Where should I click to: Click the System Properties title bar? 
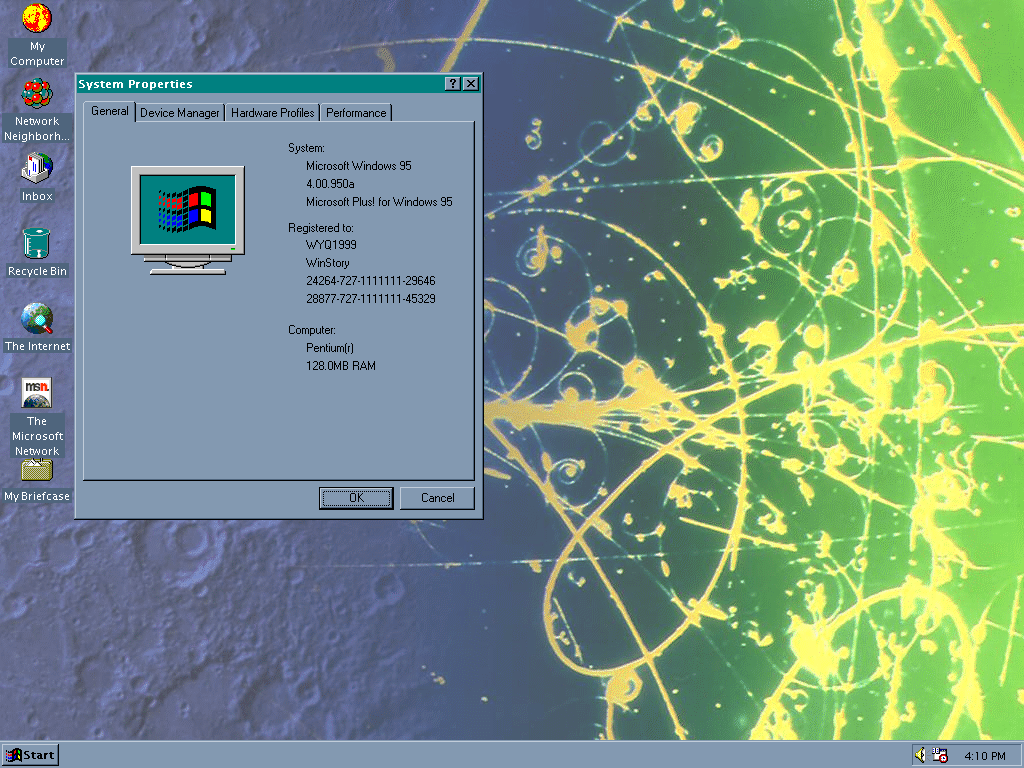(x=250, y=84)
